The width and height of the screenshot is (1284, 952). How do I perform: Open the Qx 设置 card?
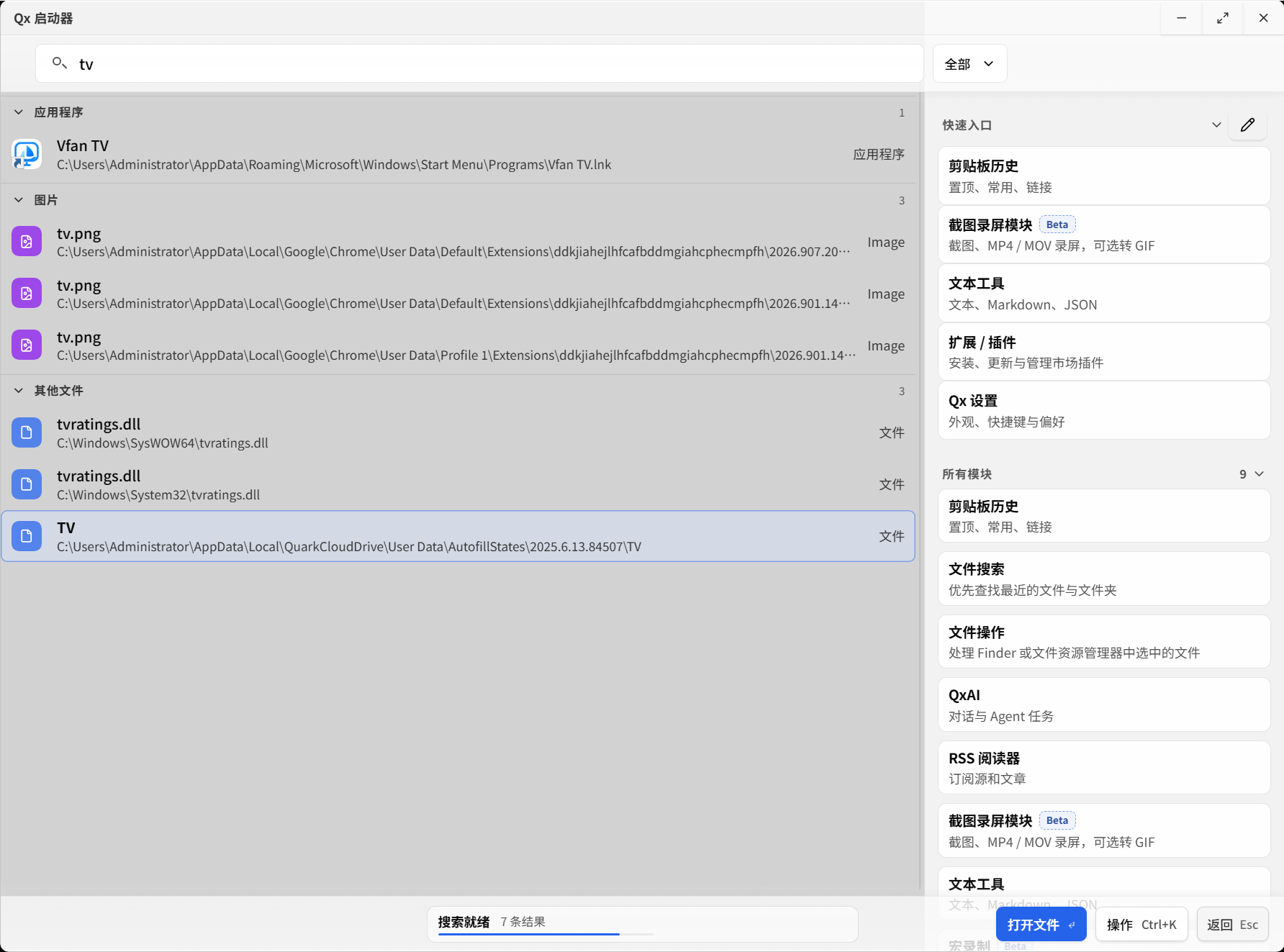point(1104,410)
